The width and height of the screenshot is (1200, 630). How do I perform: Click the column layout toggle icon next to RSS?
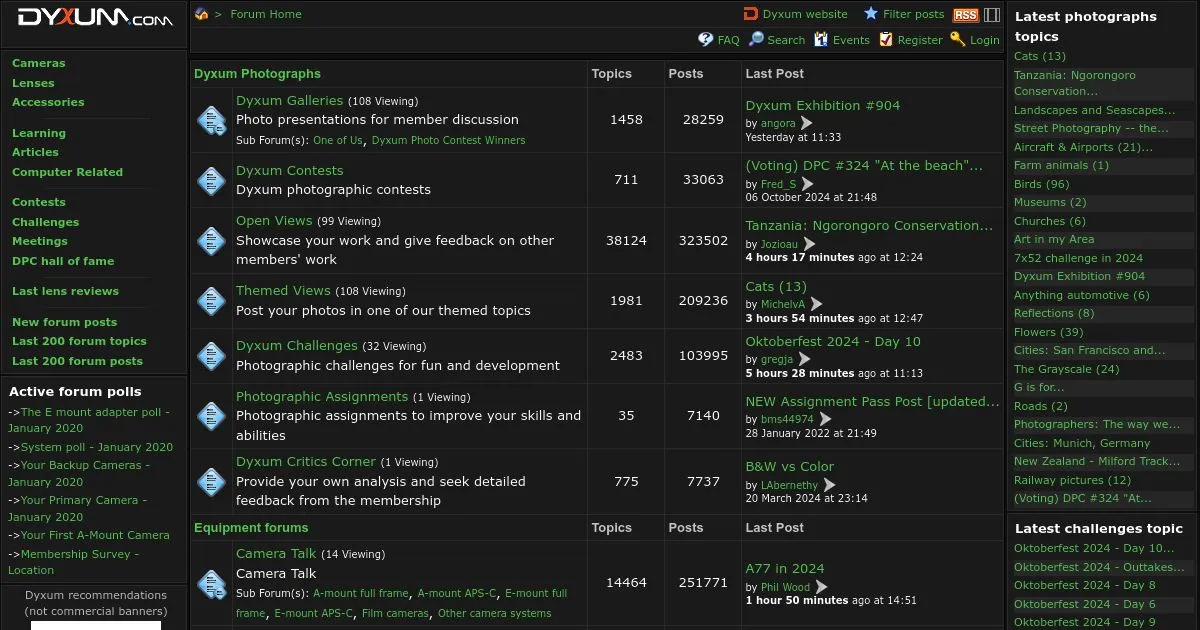click(x=992, y=15)
